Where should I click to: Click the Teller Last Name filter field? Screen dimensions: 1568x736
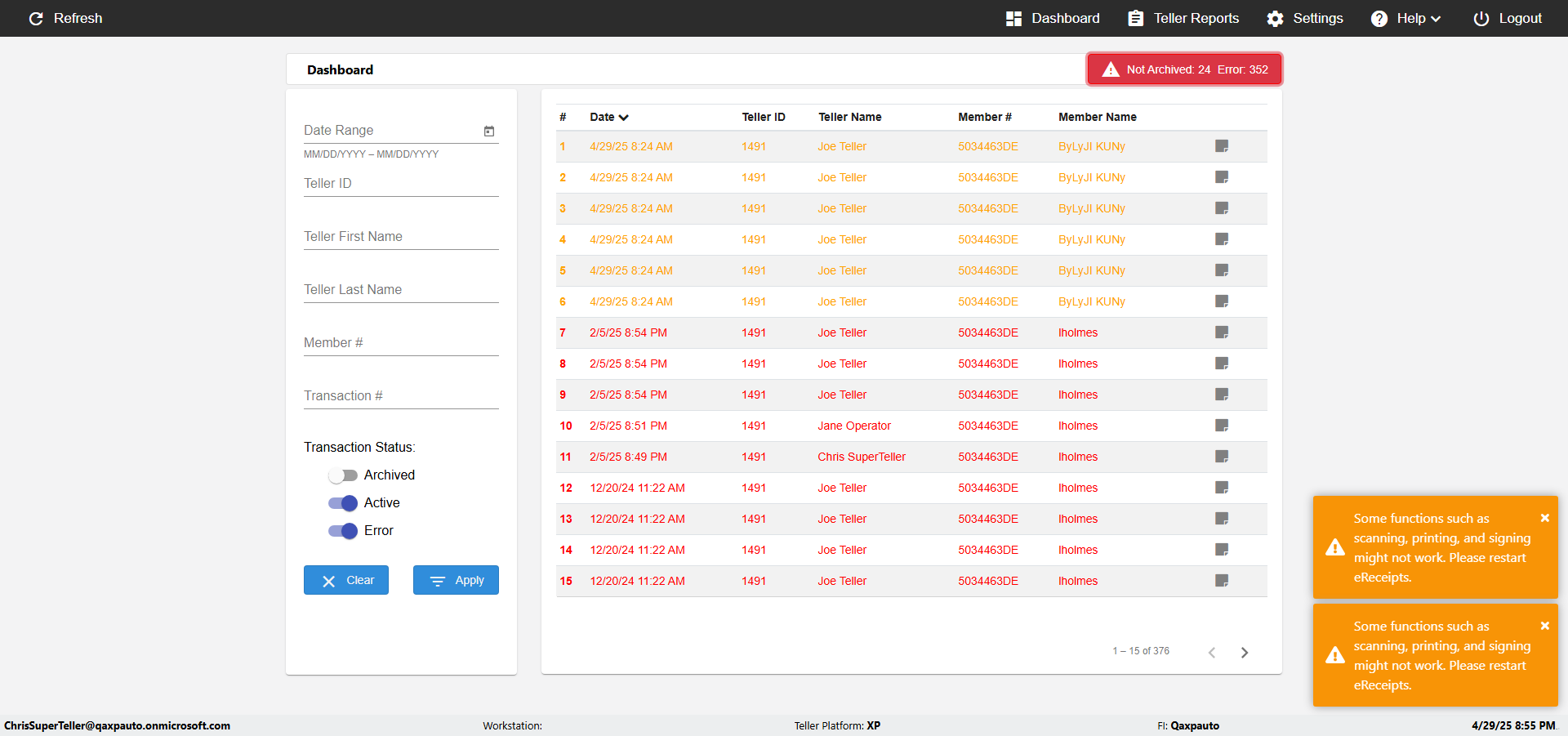401,290
